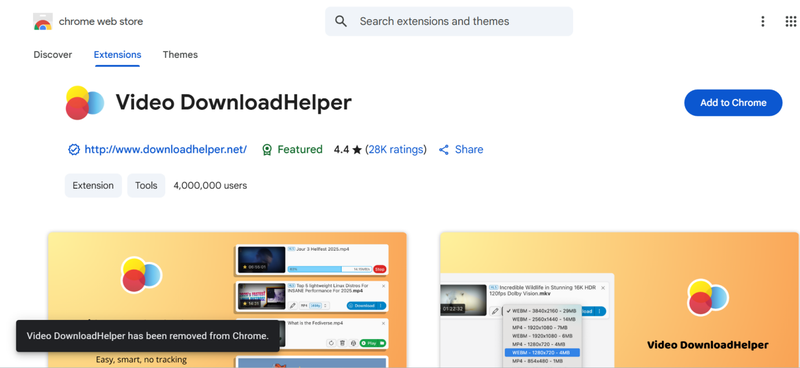Click the 4.4 rating value

point(341,150)
